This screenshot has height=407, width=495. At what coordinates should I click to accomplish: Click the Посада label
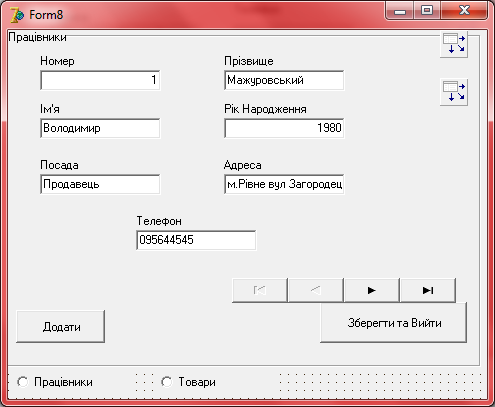pyautogui.click(x=59, y=165)
